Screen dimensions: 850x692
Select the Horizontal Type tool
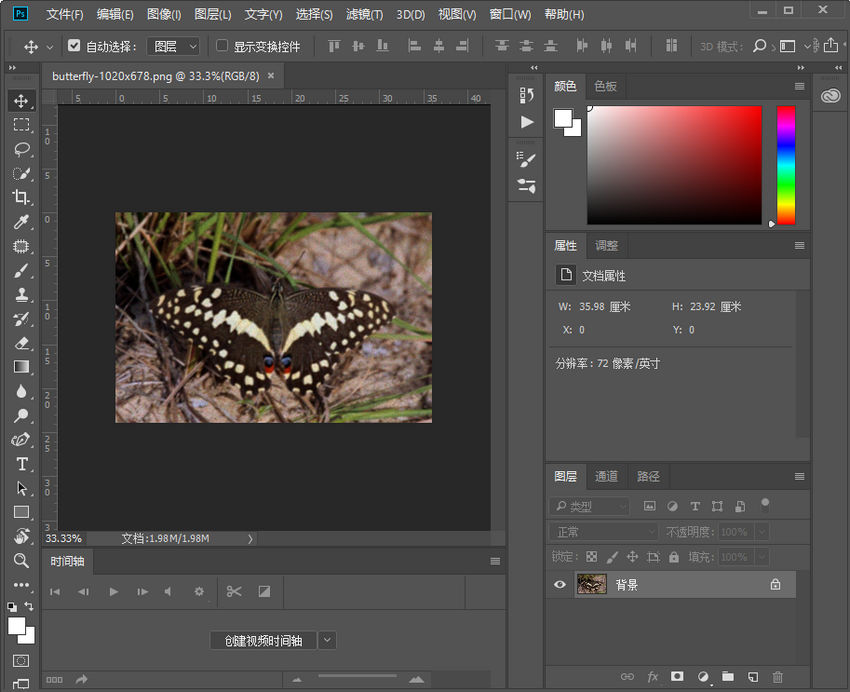coord(21,464)
